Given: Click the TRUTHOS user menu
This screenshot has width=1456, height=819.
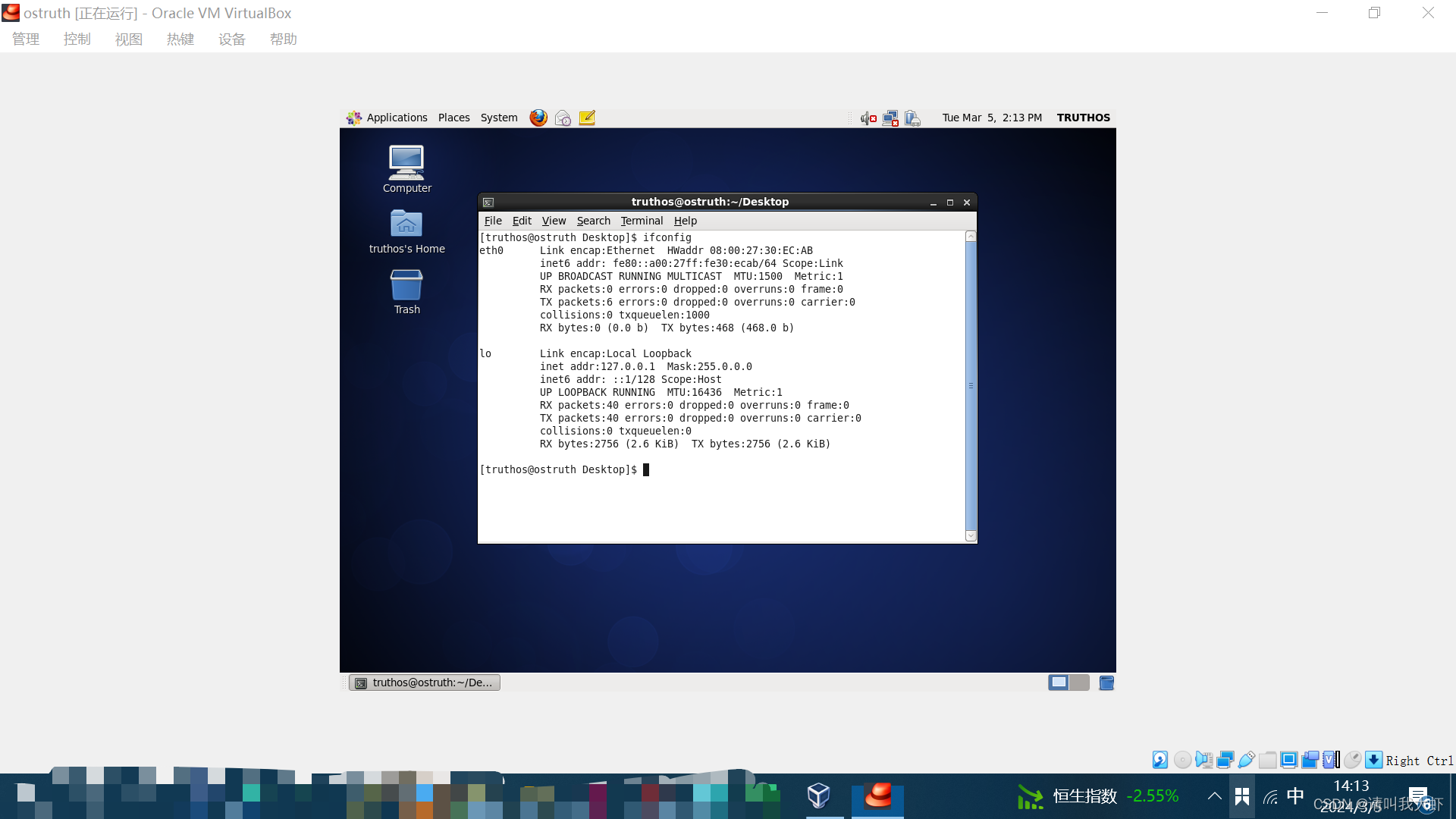Looking at the screenshot, I should 1083,118.
